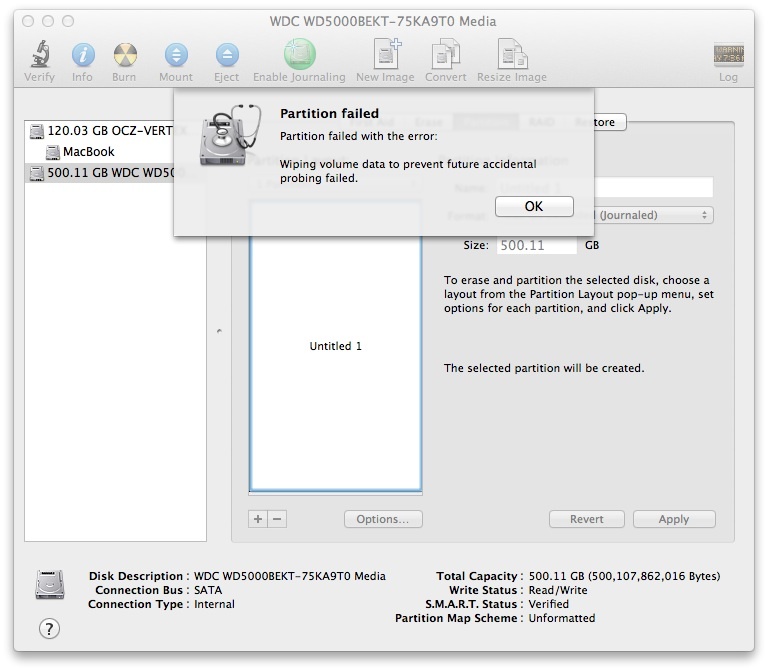Click the S.M.A.R.T. Status Verified value

tap(549, 604)
